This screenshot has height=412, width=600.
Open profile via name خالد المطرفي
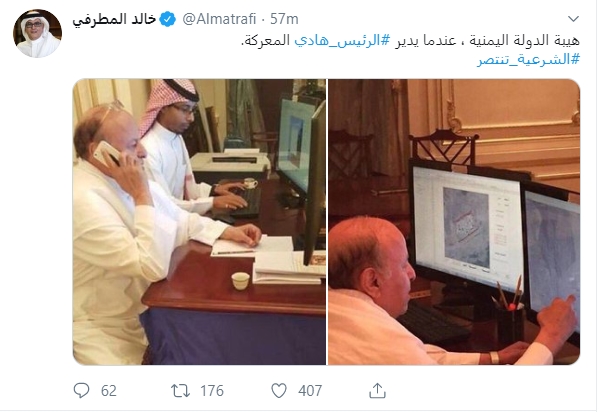114,19
